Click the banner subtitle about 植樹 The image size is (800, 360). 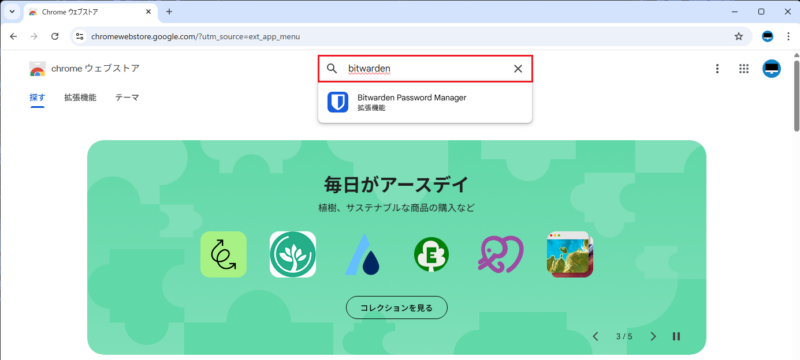pos(396,208)
